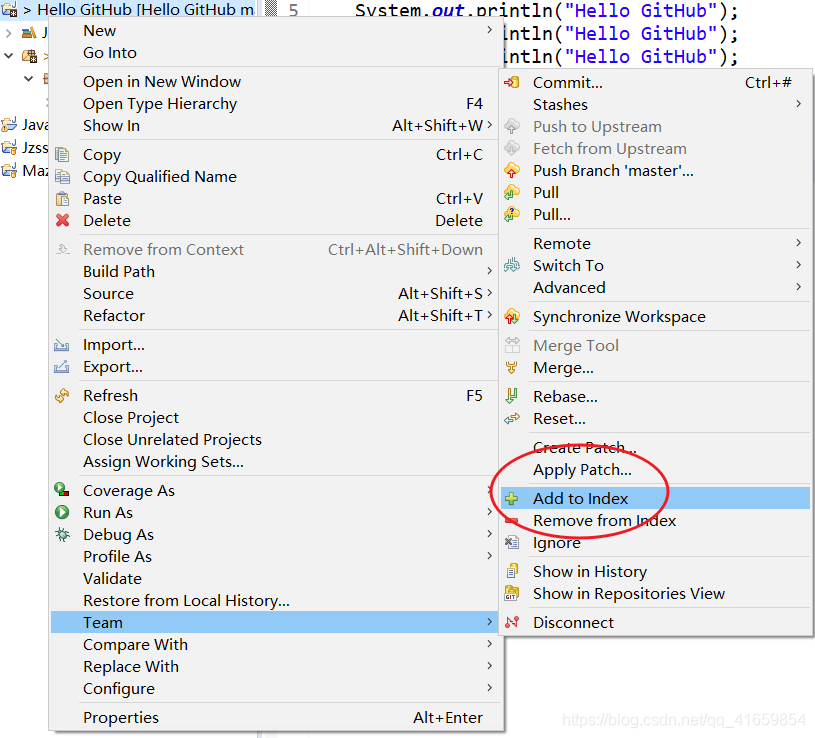
Task: Click the Paste clipboard icon
Action: [x=62, y=199]
